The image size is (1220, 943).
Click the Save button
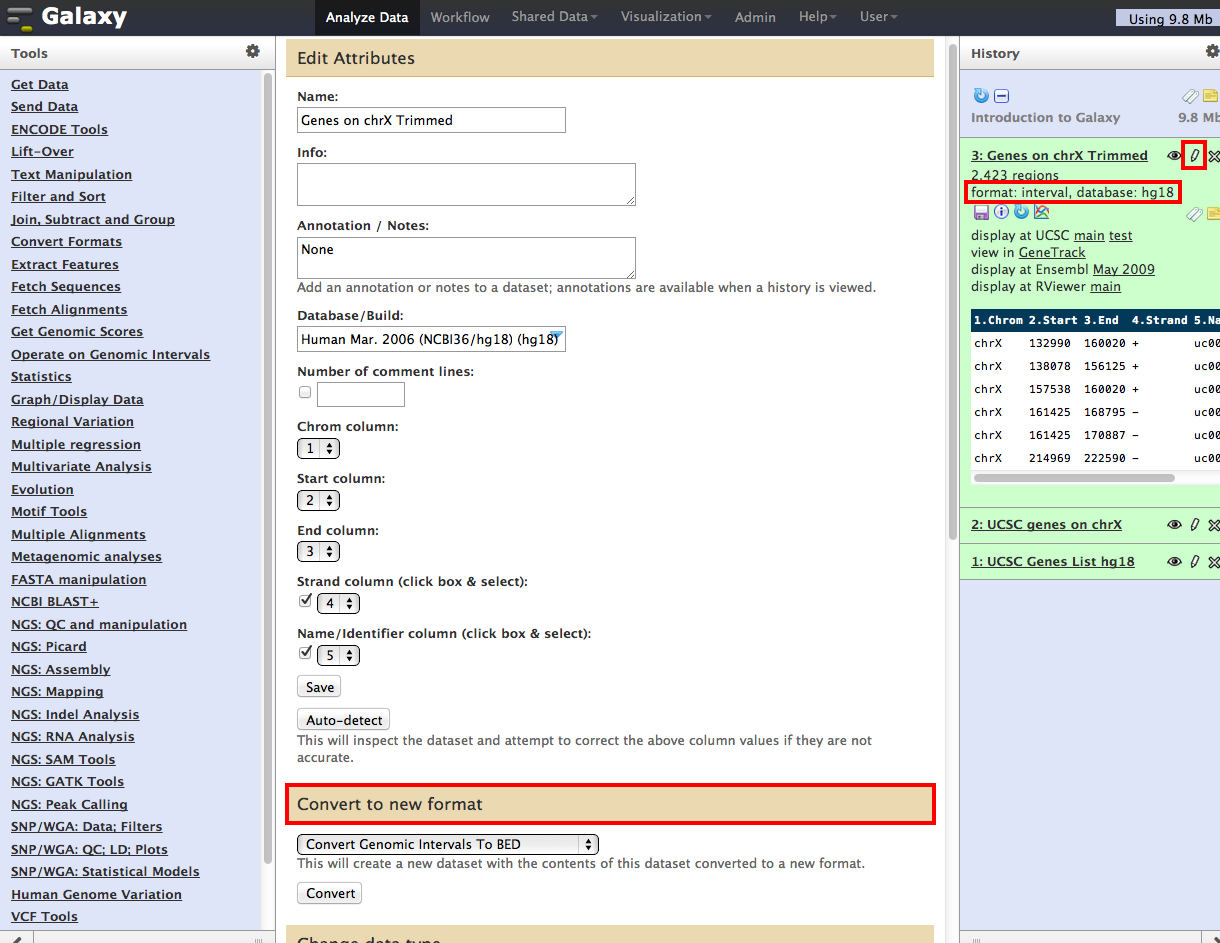point(320,687)
